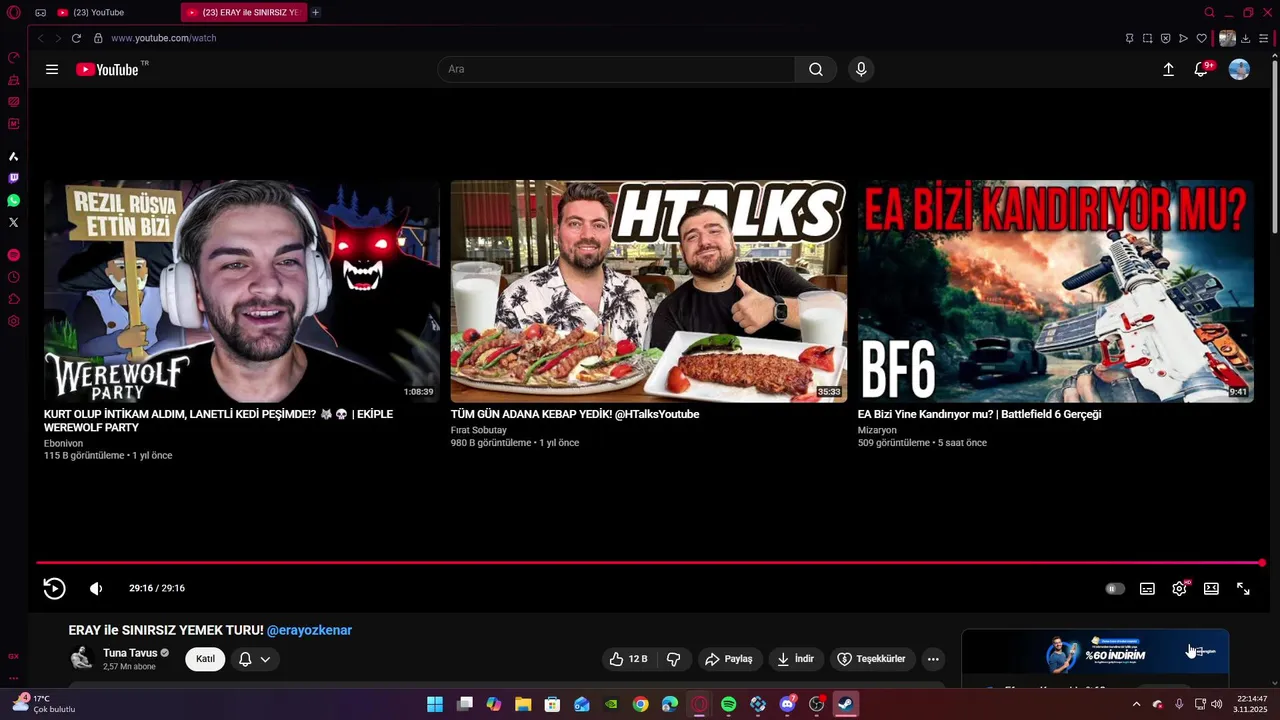Open the upload/create icon in the YouTube header
The width and height of the screenshot is (1280, 720).
point(1168,69)
